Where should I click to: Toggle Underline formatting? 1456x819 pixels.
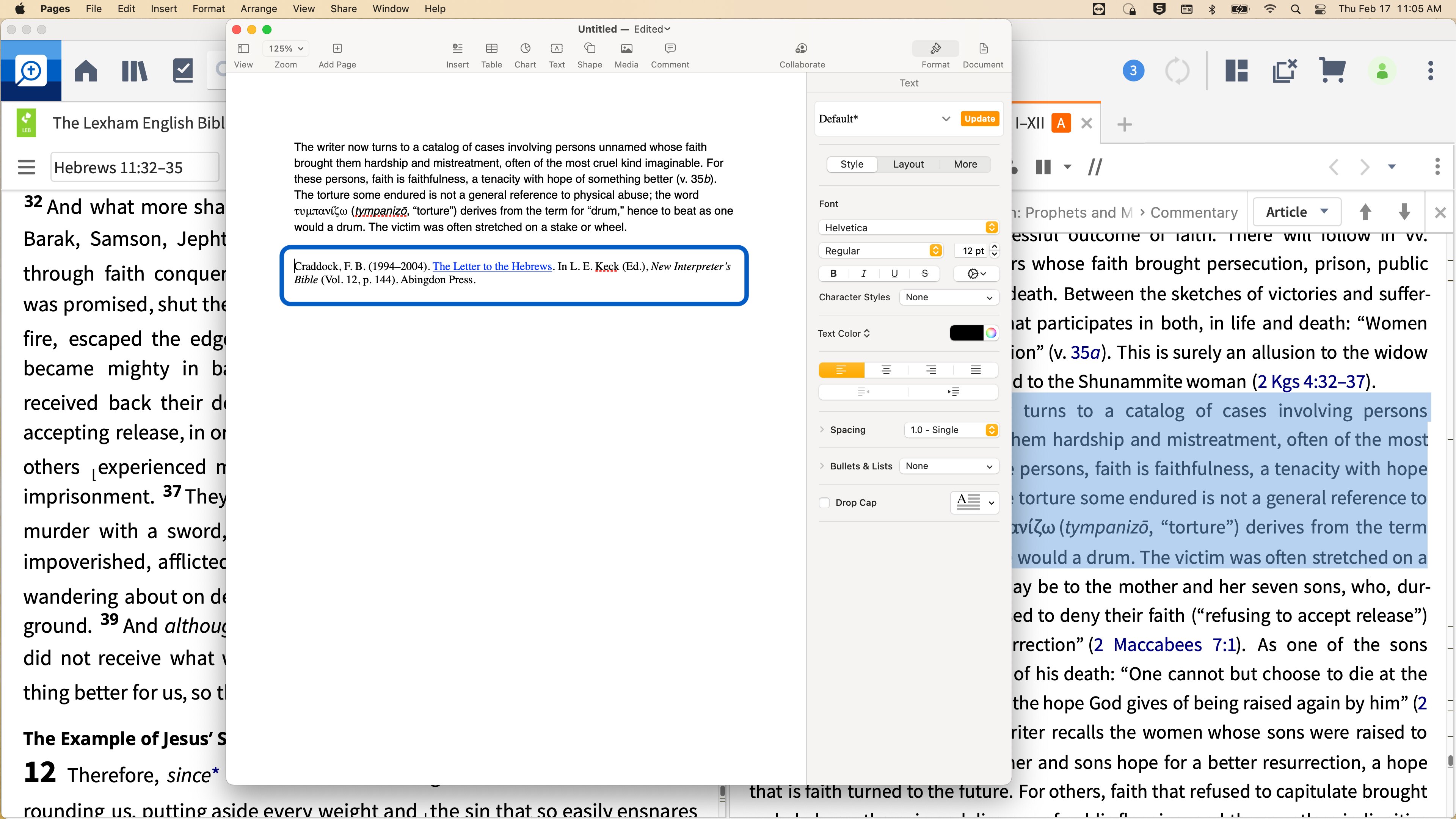[894, 273]
